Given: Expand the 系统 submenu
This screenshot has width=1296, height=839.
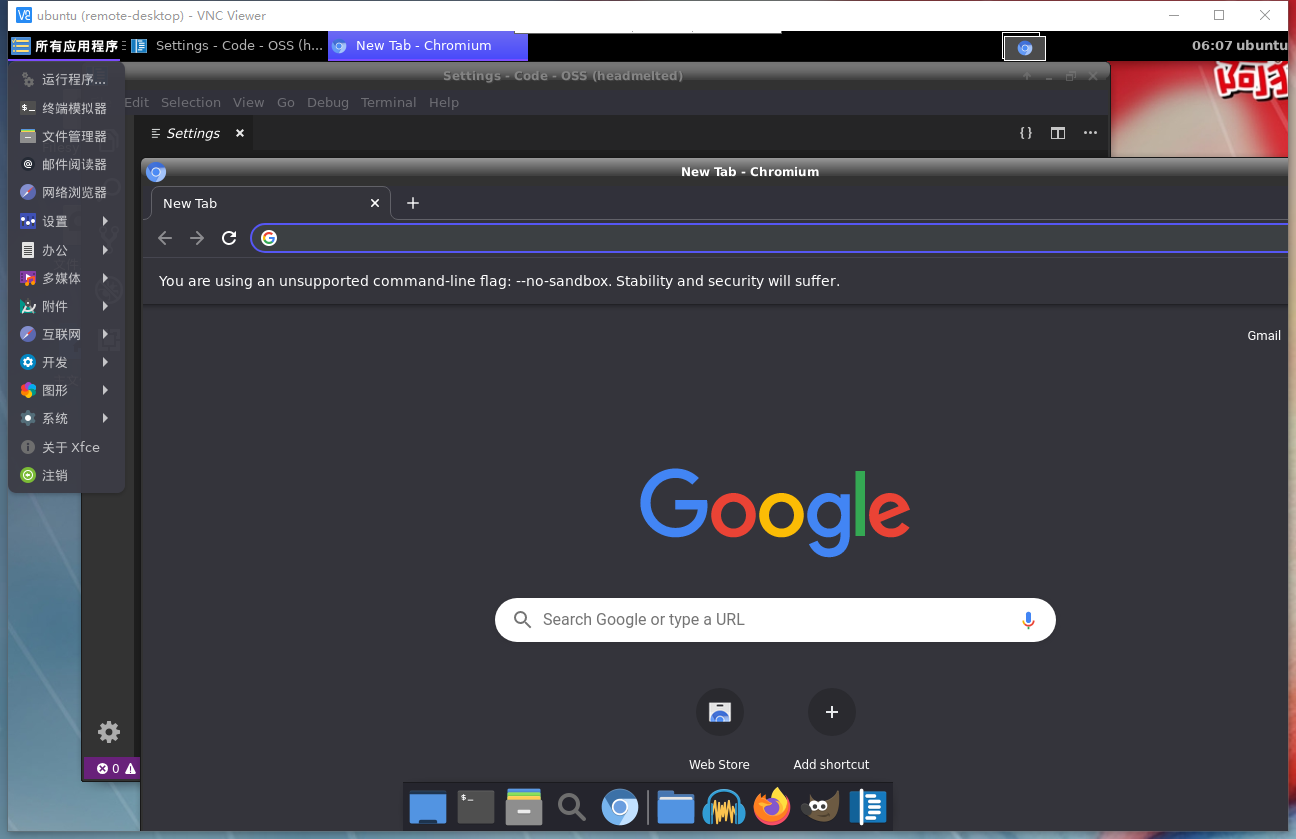Looking at the screenshot, I should [x=66, y=418].
